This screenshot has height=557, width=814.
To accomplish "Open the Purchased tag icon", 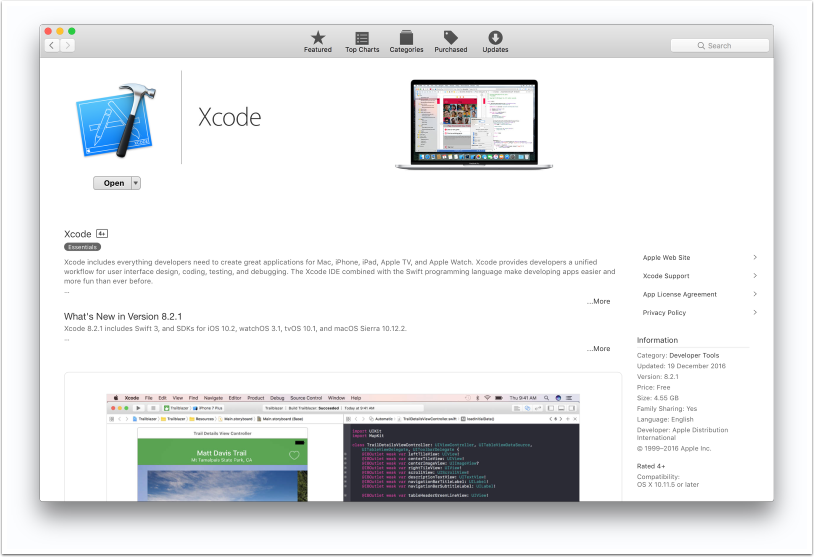I will [x=451, y=37].
